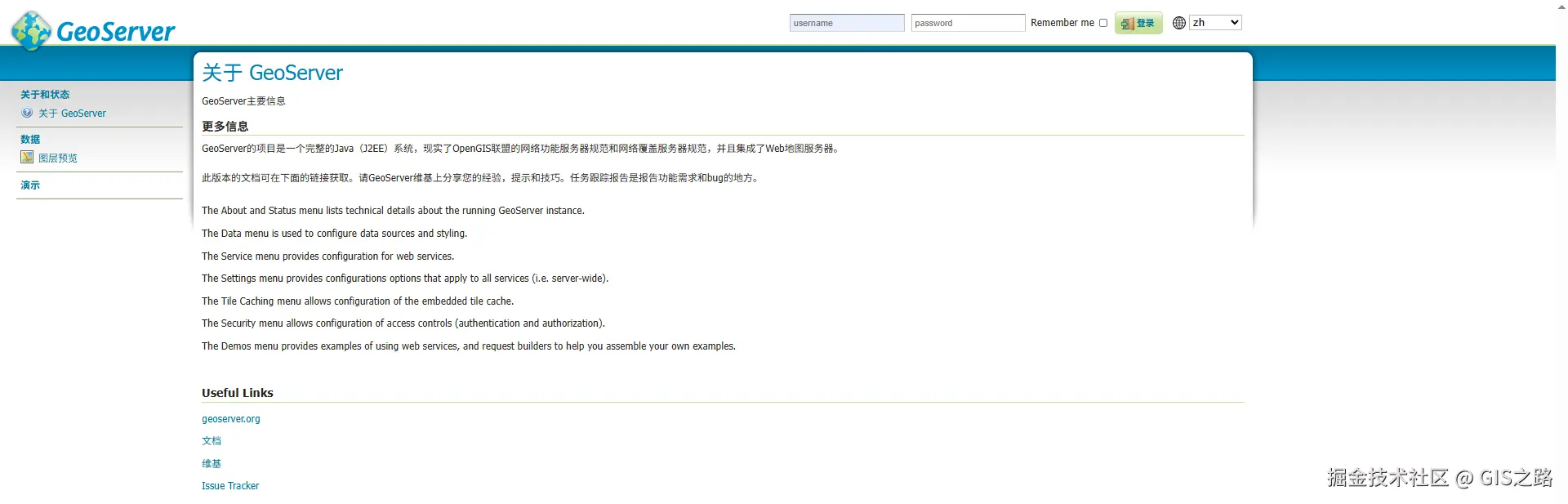The width and height of the screenshot is (1568, 504).
Task: Click the Data menu description line
Action: pos(335,234)
